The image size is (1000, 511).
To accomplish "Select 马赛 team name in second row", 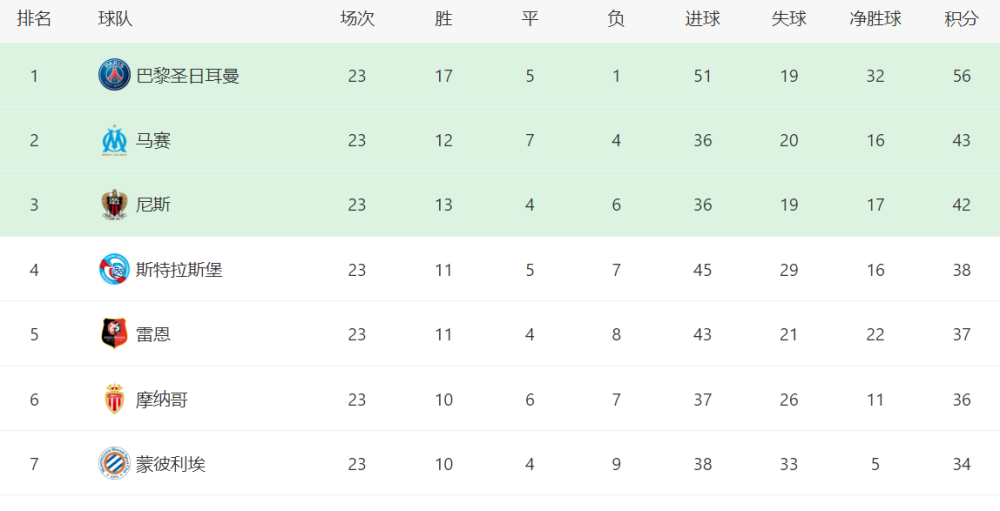I will click(x=154, y=140).
